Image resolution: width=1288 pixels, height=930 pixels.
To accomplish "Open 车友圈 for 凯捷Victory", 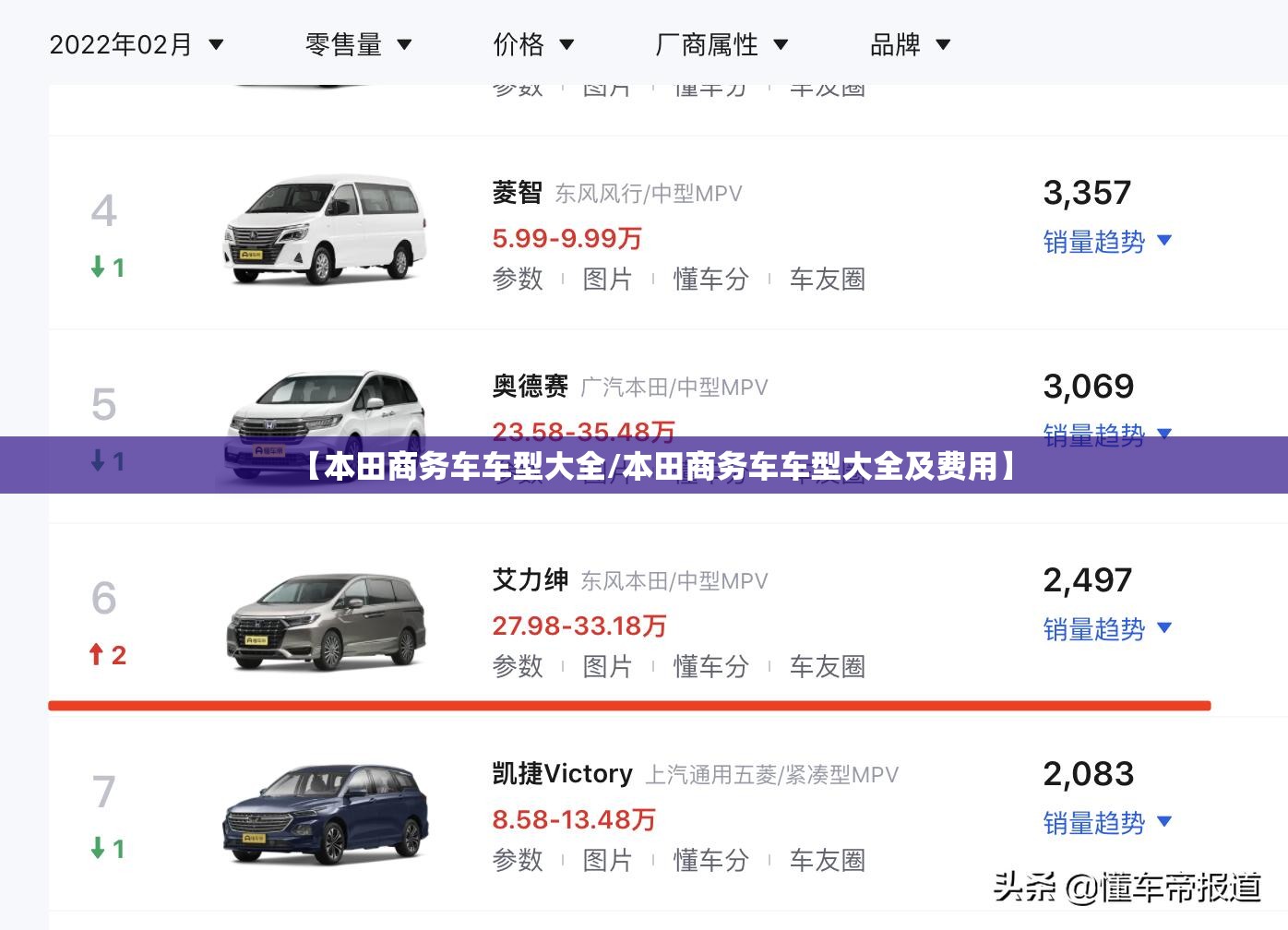I will 828,860.
